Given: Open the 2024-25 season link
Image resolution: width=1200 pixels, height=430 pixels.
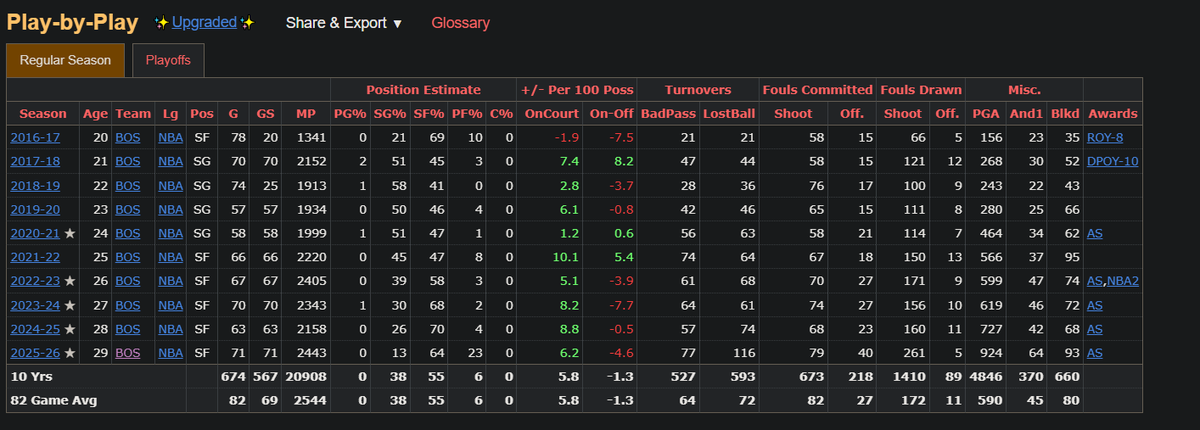Looking at the screenshot, I should coord(34,330).
